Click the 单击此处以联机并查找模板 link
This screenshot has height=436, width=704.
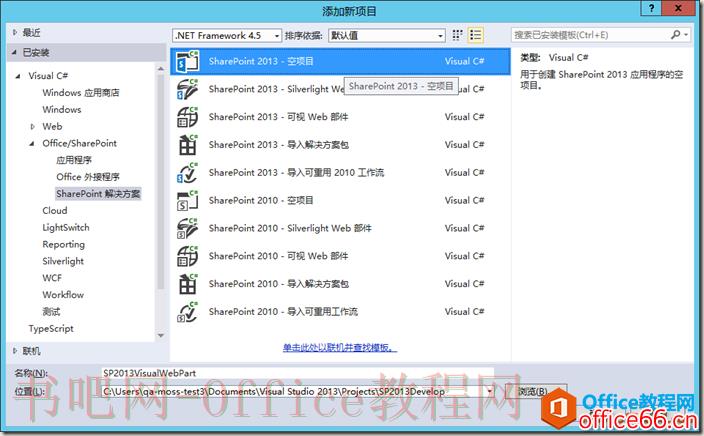340,348
